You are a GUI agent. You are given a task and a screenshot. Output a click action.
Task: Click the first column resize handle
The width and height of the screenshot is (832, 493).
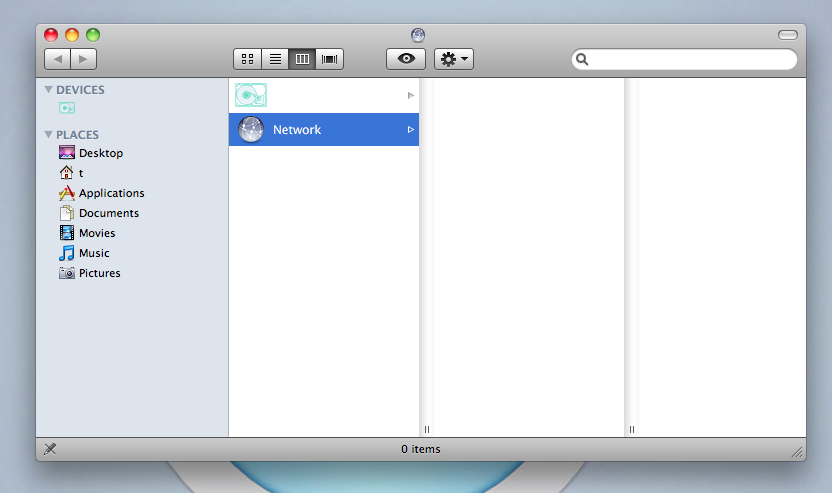tap(427, 429)
